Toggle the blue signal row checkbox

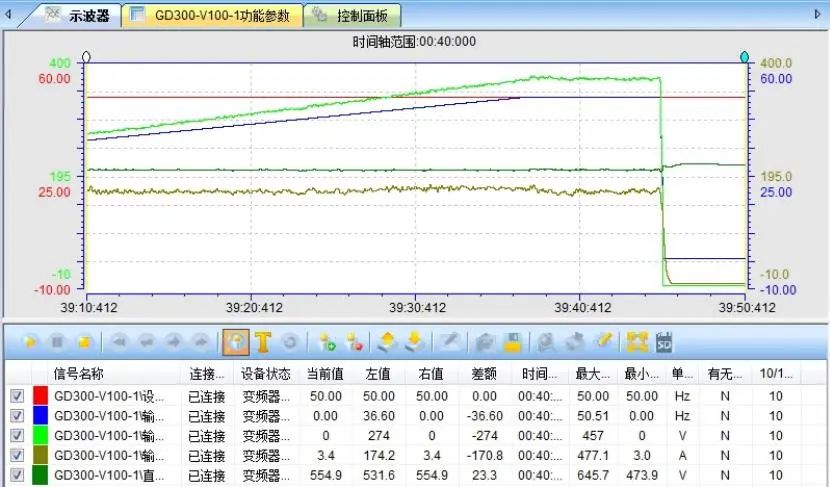tap(16, 416)
